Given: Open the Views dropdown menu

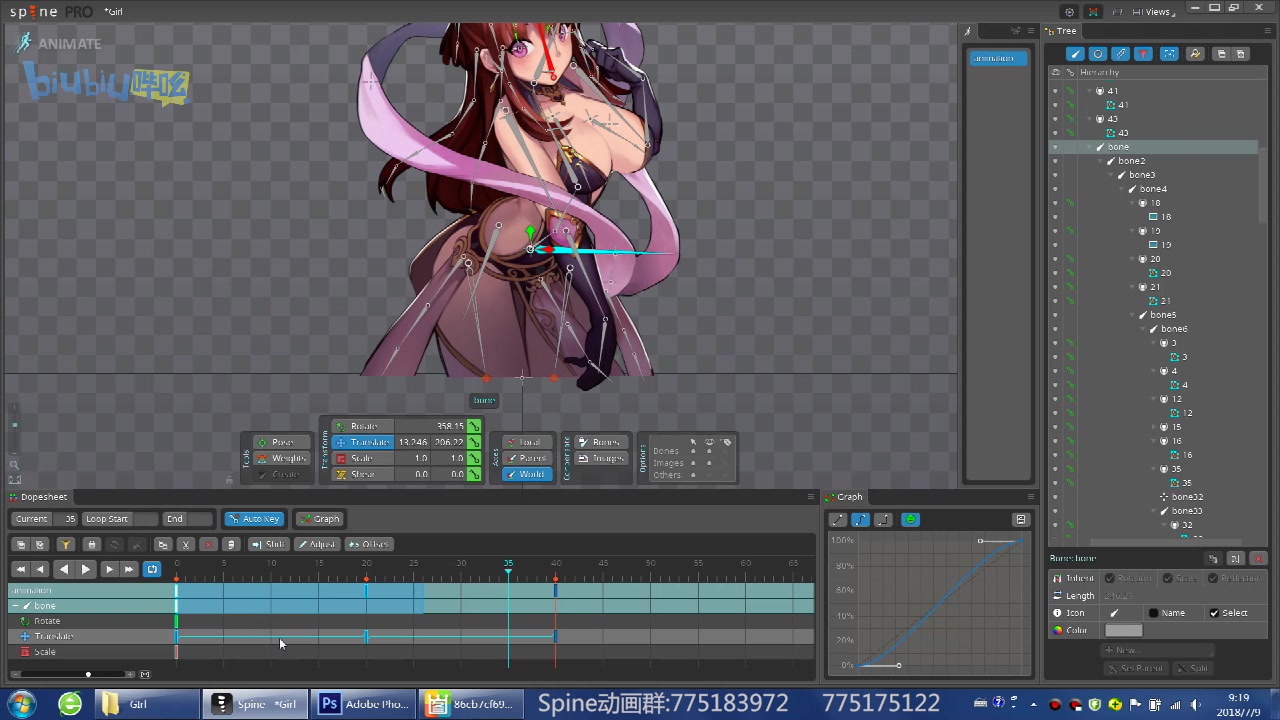Looking at the screenshot, I should click(x=1152, y=12).
